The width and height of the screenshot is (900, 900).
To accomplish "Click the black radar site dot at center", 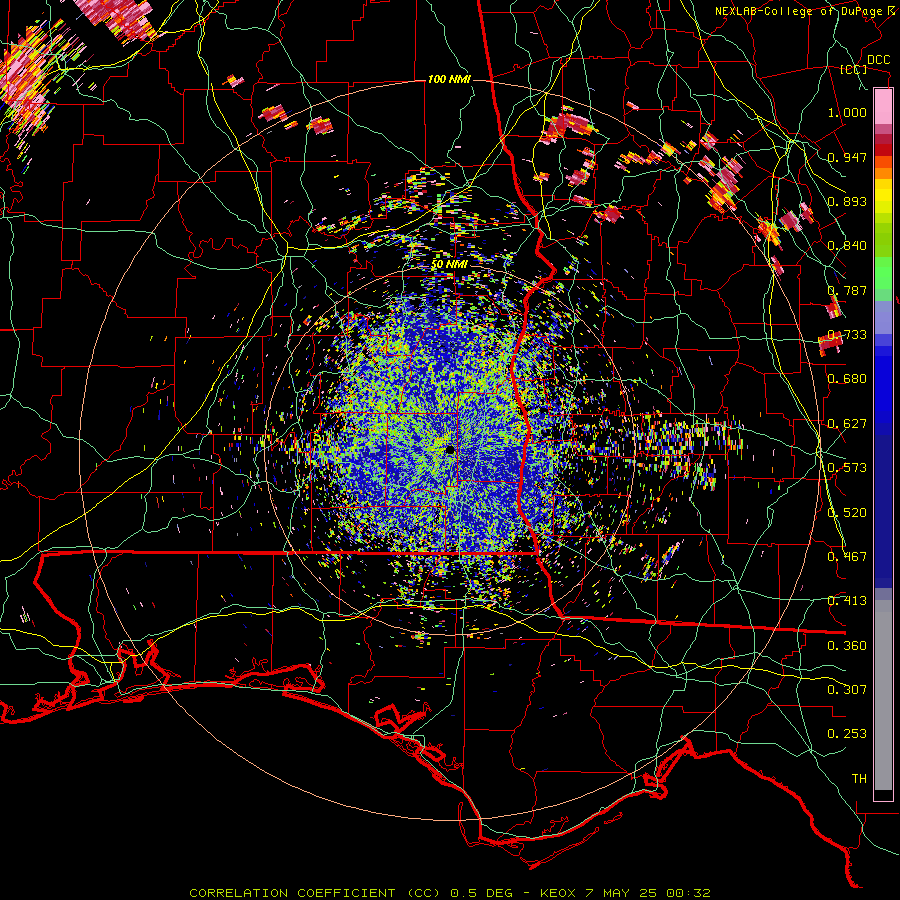I will 450,450.
